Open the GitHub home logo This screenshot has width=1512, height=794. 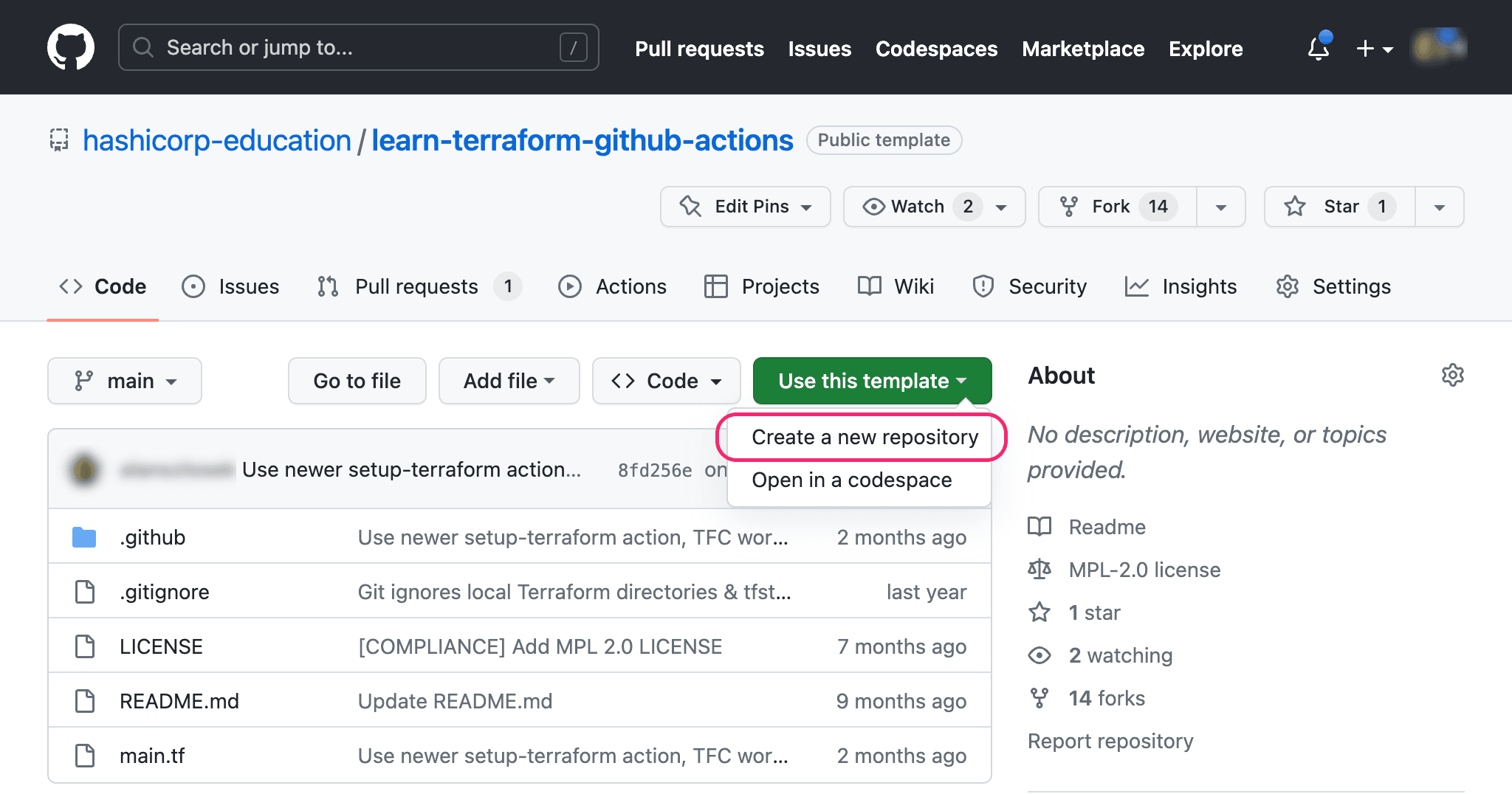pos(71,47)
